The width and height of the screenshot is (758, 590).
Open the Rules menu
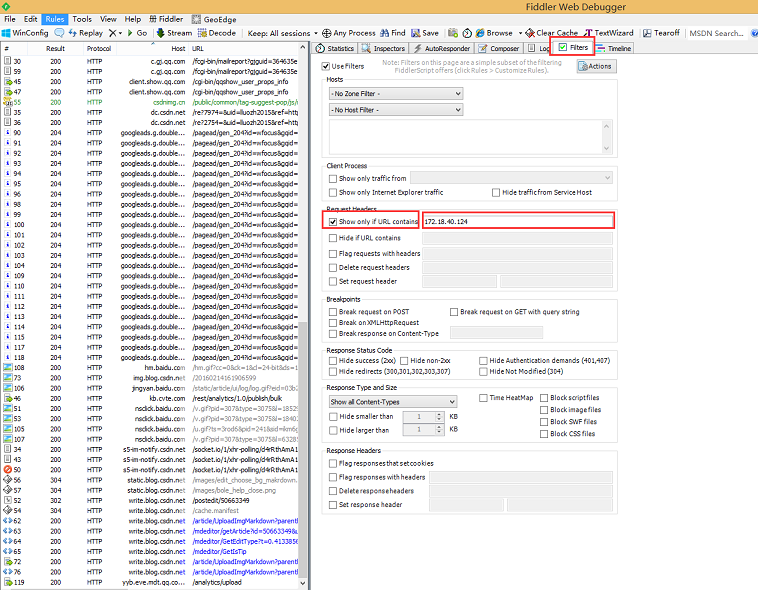pyautogui.click(x=55, y=19)
